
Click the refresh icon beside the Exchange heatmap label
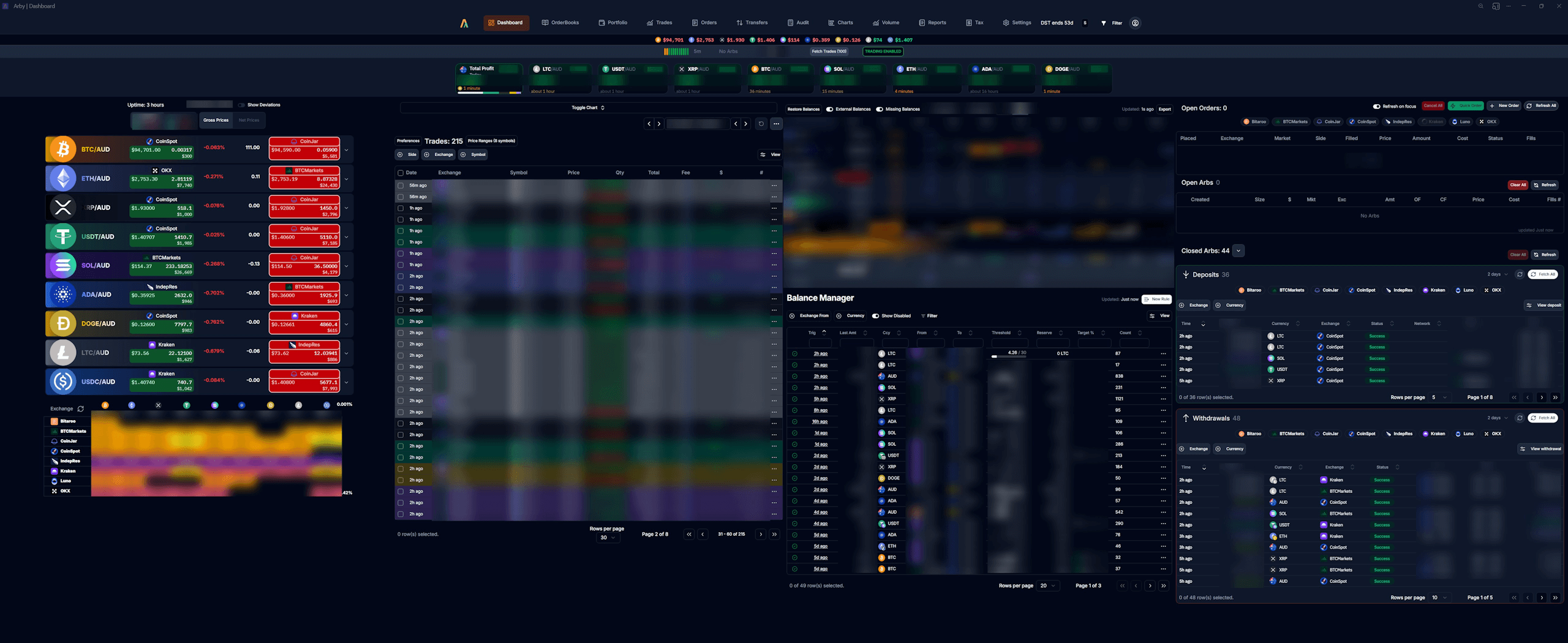80,408
